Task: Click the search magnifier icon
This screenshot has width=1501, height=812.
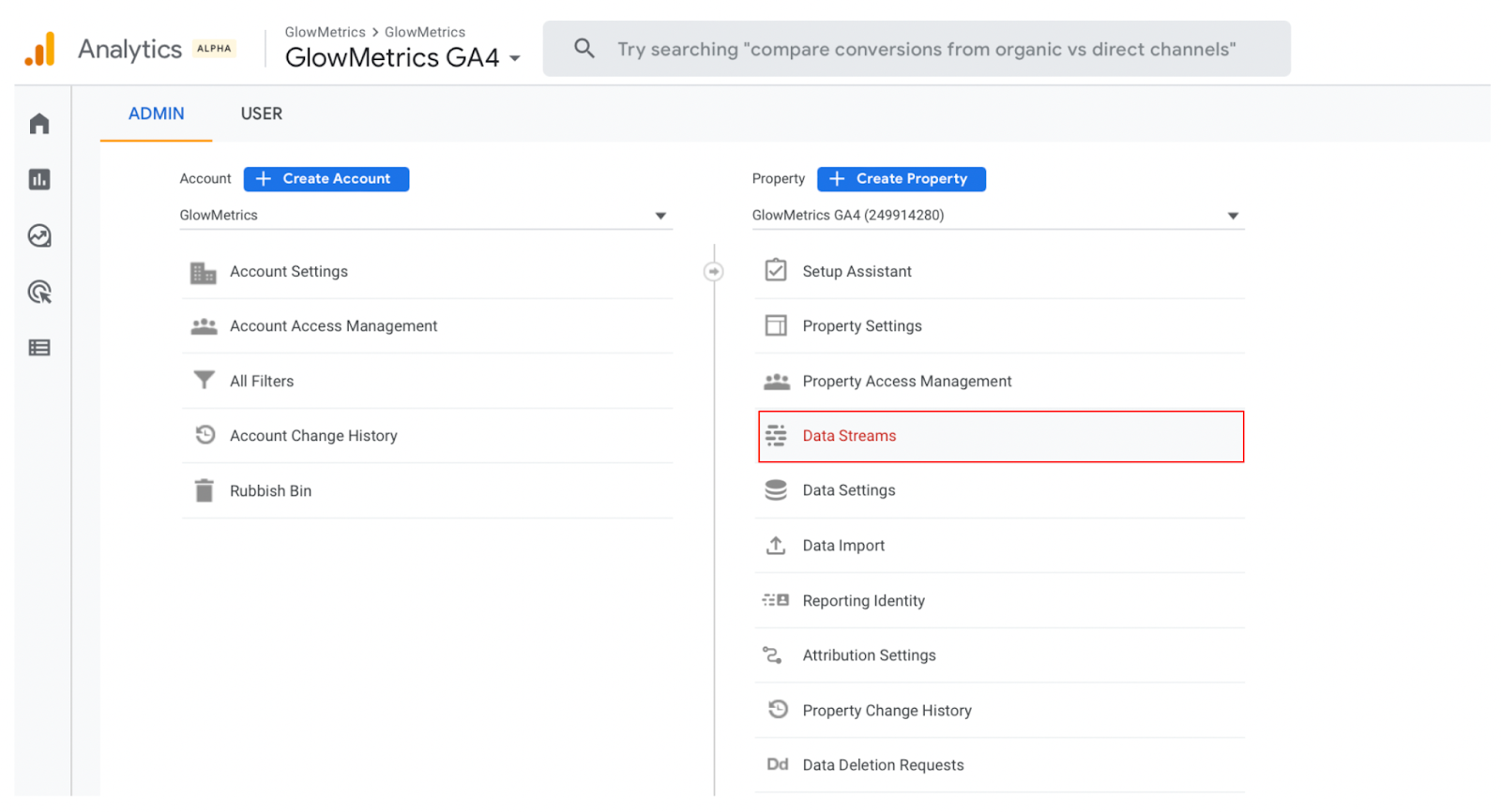Action: point(584,48)
